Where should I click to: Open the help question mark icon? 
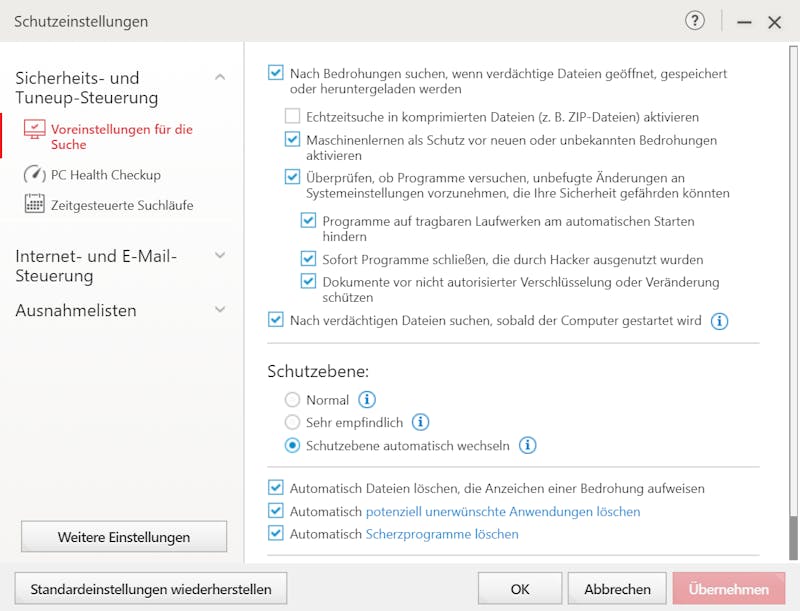click(x=694, y=21)
